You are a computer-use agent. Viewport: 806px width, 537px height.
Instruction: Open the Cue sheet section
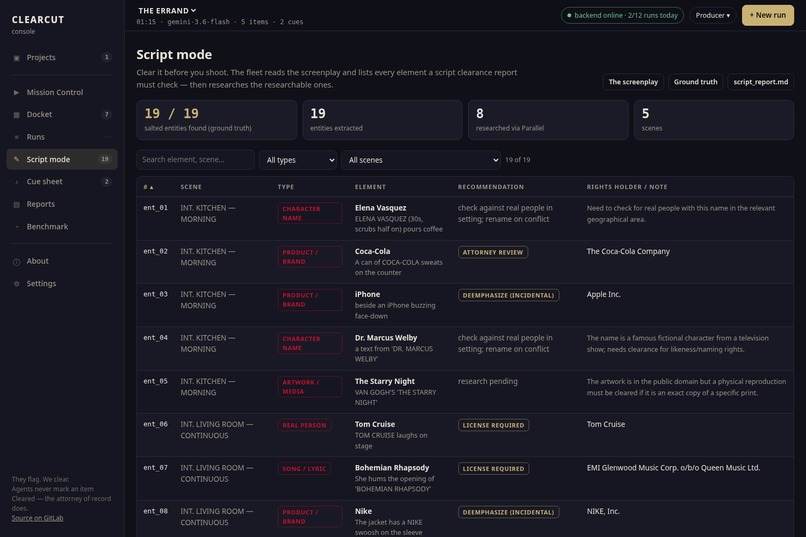click(x=62, y=181)
